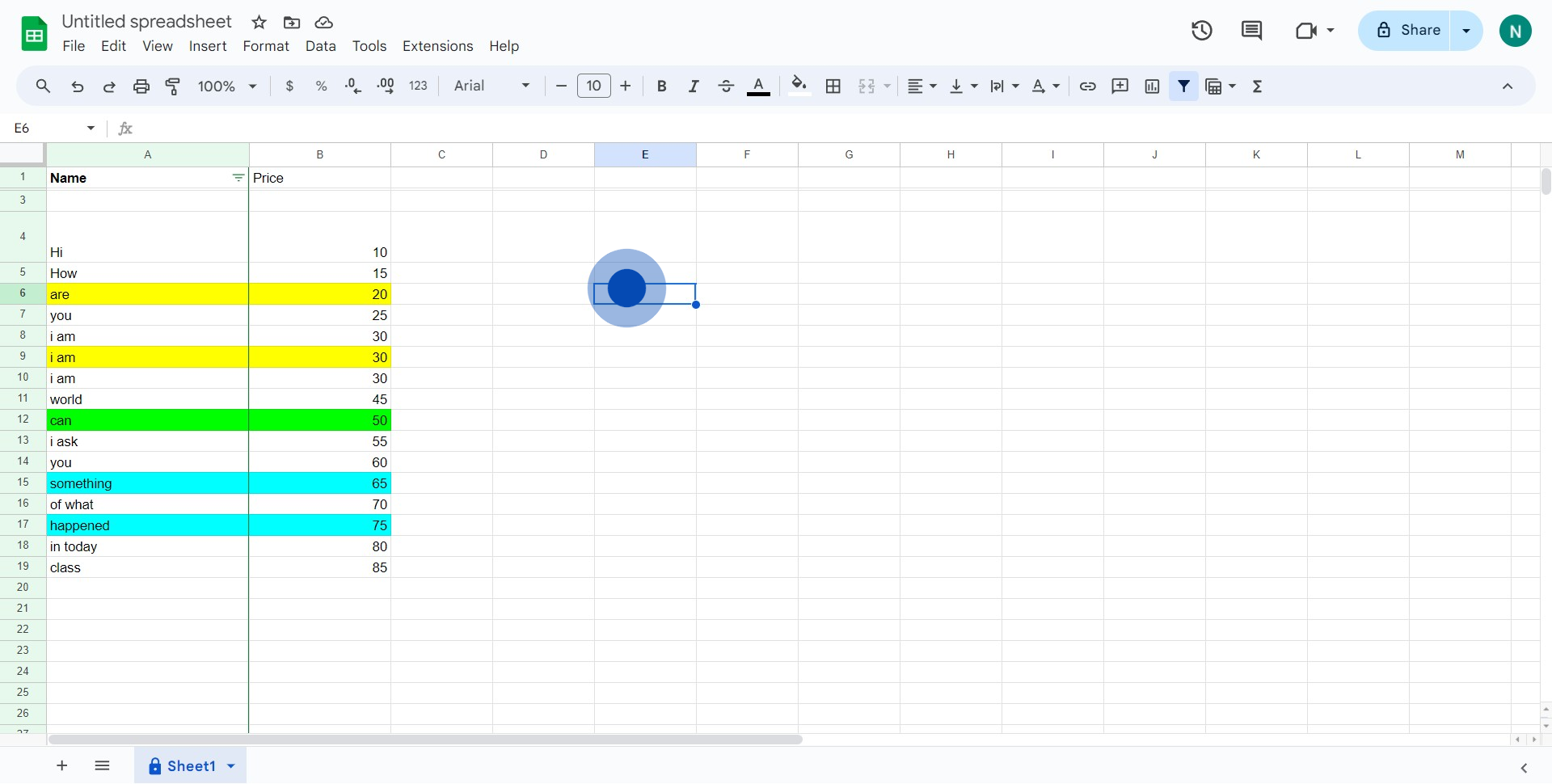
Task: Open version history clock icon
Action: (x=1201, y=31)
